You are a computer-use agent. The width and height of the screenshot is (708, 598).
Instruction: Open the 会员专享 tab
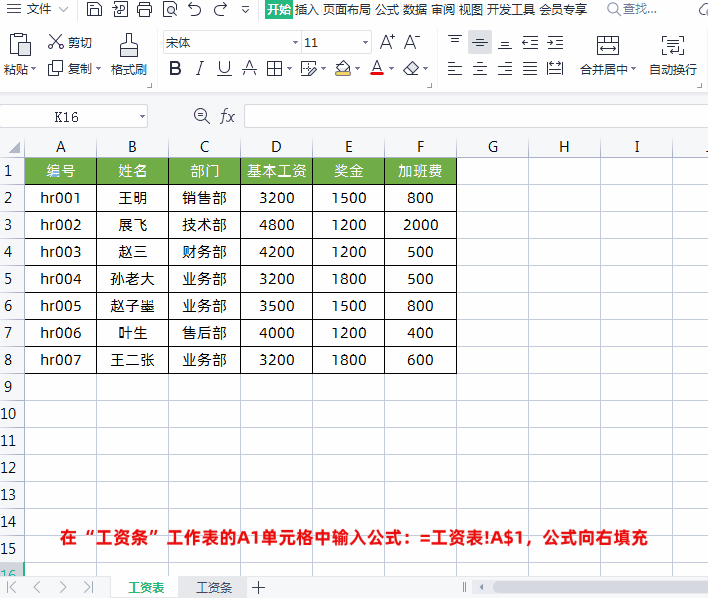tap(563, 9)
